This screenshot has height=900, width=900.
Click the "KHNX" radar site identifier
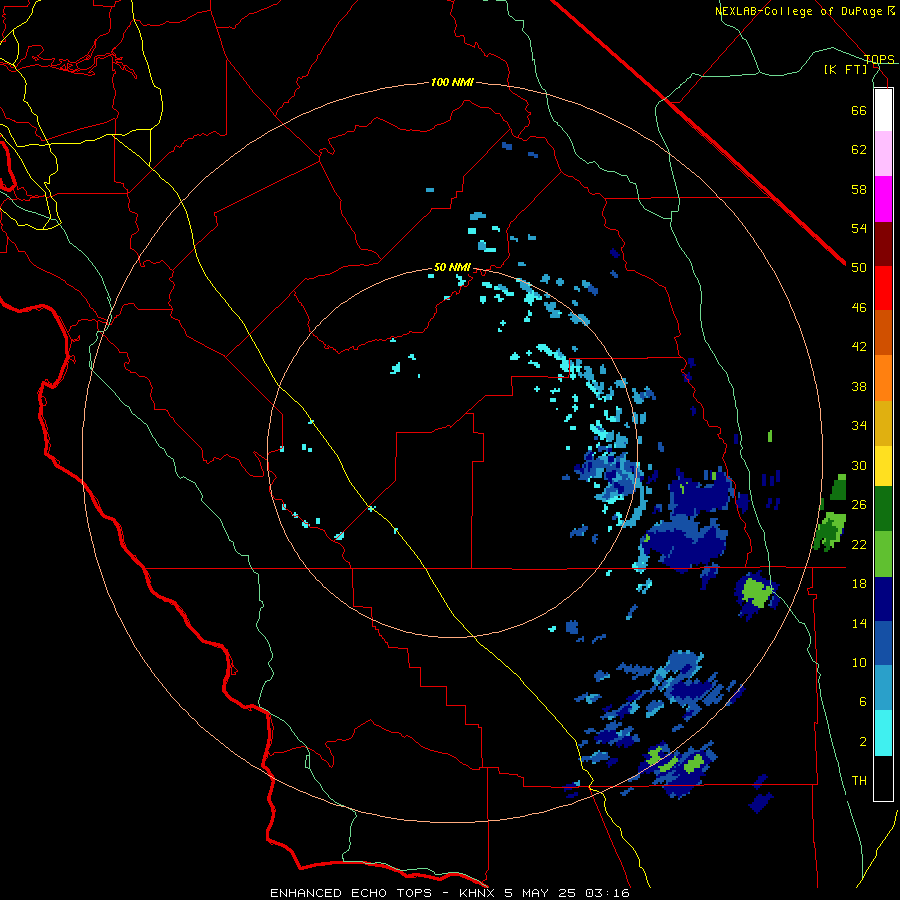(478, 893)
